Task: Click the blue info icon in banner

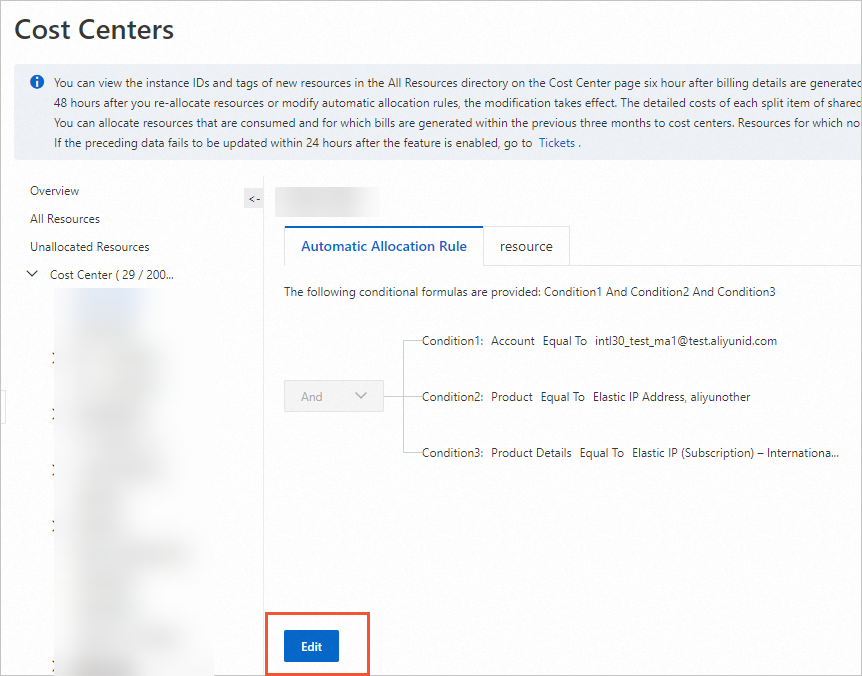Action: click(x=37, y=82)
